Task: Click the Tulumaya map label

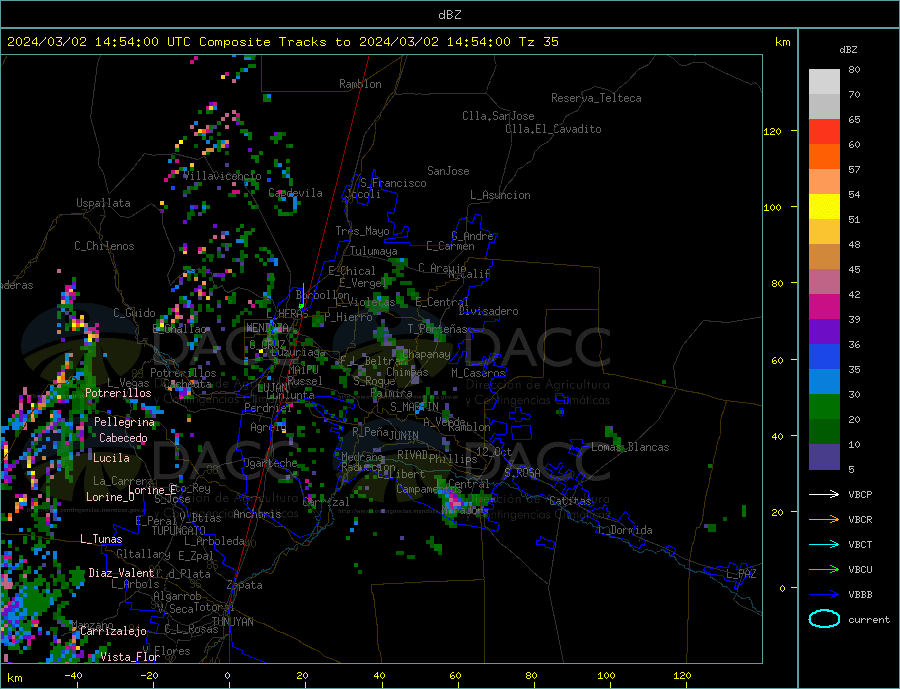Action: [x=374, y=251]
